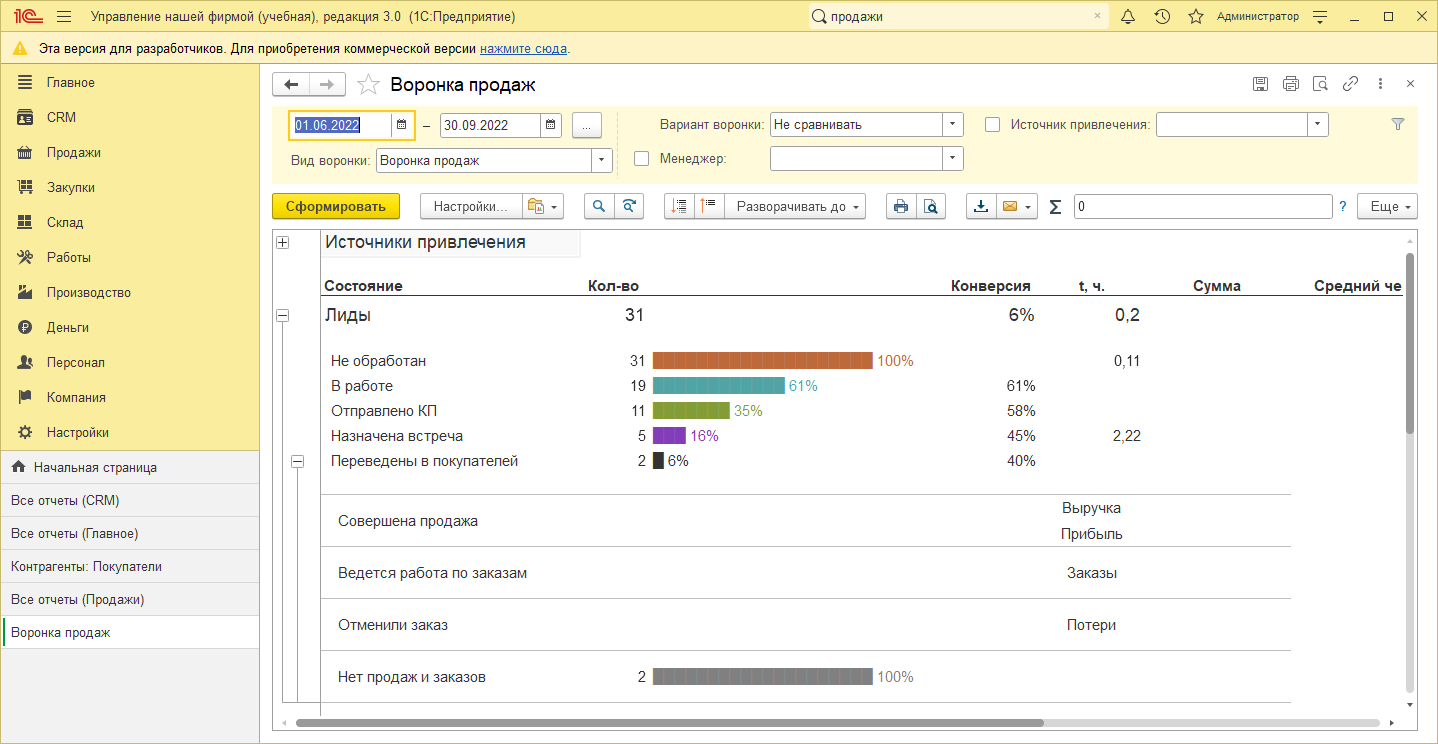The width and height of the screenshot is (1438, 744).
Task: Print report with toolbar printer button
Action: 901,206
